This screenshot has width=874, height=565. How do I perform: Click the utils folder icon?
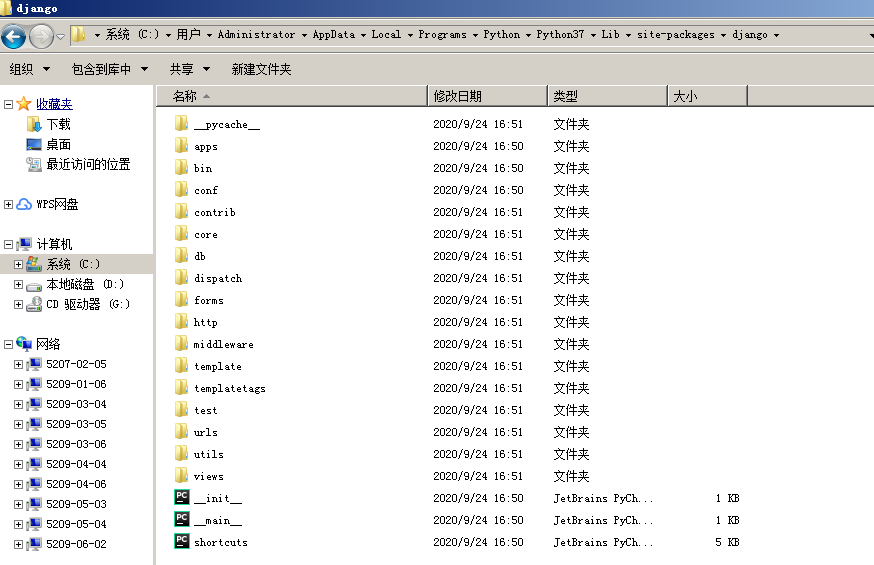coord(181,454)
